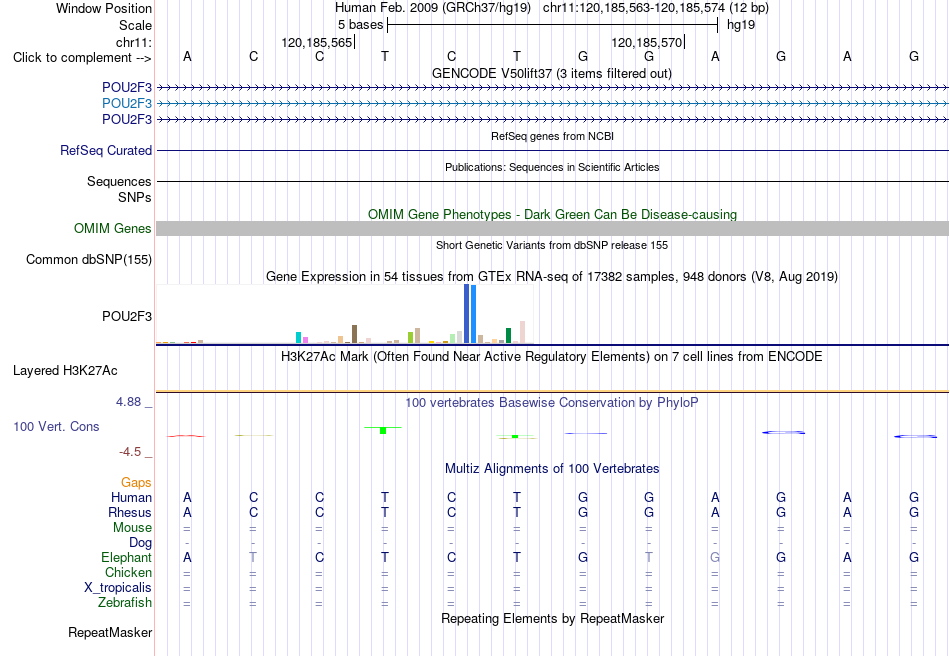The height and width of the screenshot is (656, 950).
Task: Open the OMIM Gene Phenotypes track title
Action: [552, 214]
